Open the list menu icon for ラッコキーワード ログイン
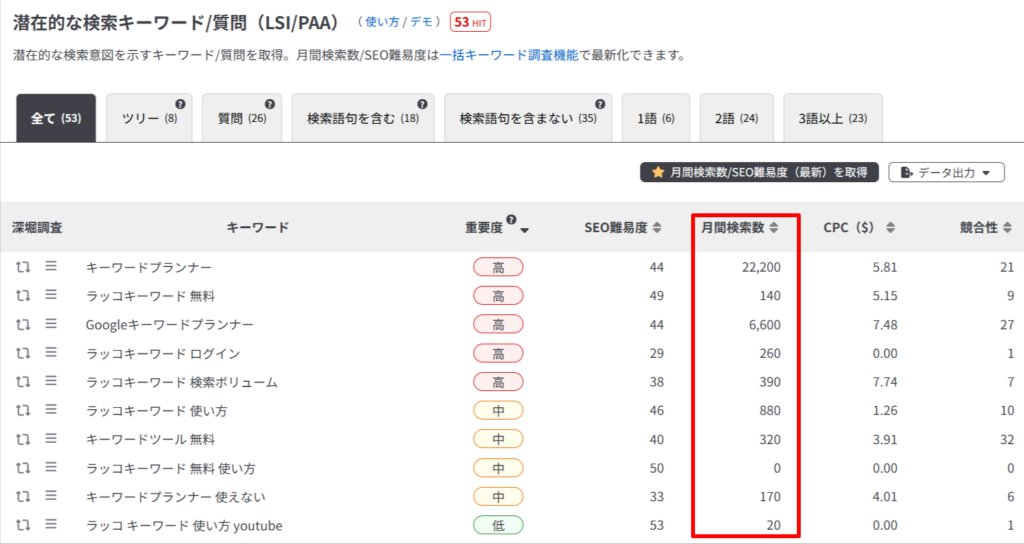Viewport: 1024px width, 544px height. point(51,353)
